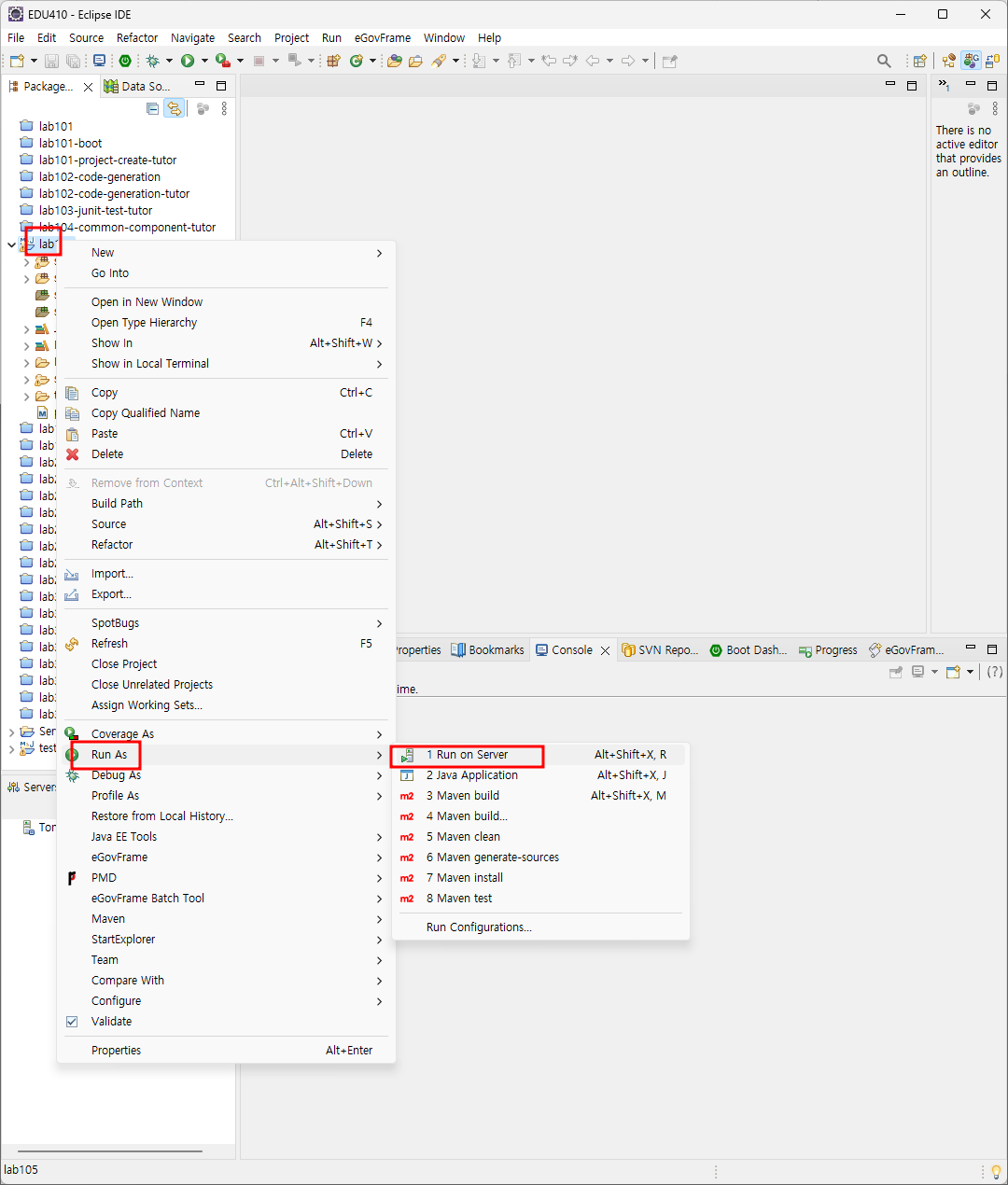Toggle Link with Editor in Package Explorer
Screen dimensions: 1008x1185
[175, 109]
